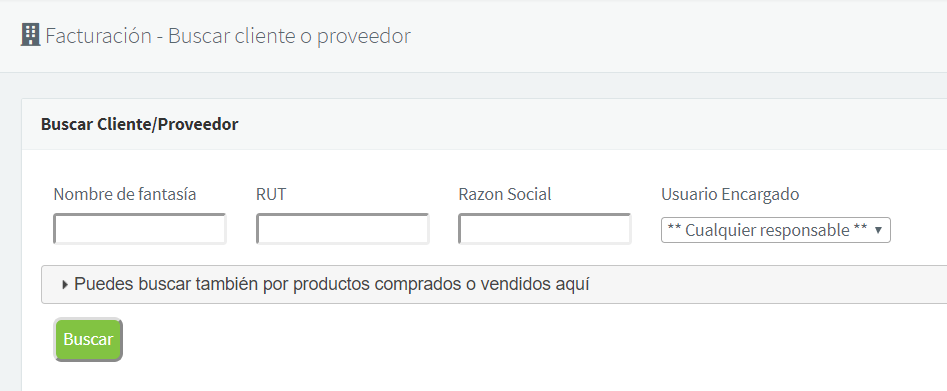947x391 pixels.
Task: Click the Razon Social label
Action: coord(505,195)
